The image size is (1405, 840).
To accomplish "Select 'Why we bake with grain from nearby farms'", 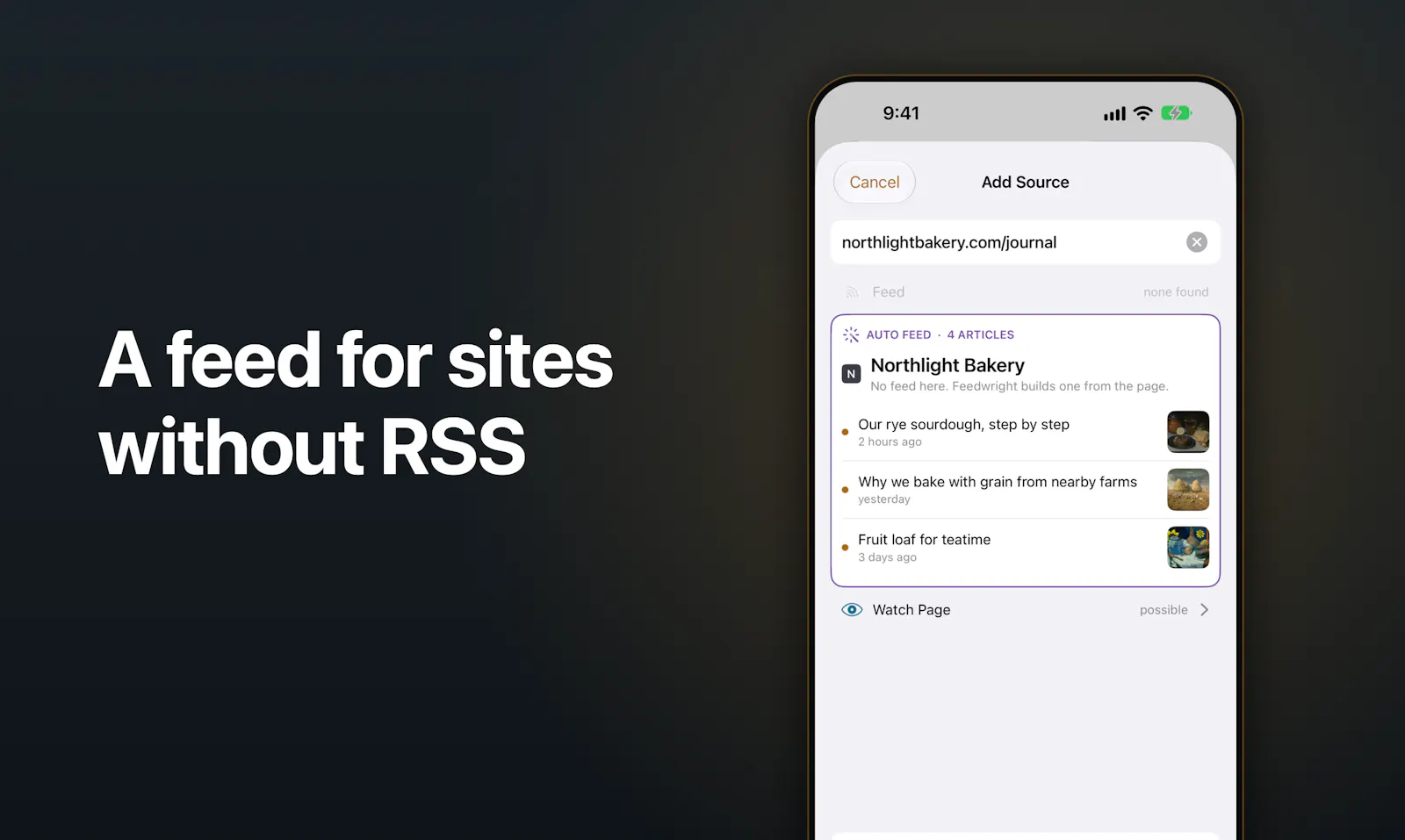I will tap(998, 482).
